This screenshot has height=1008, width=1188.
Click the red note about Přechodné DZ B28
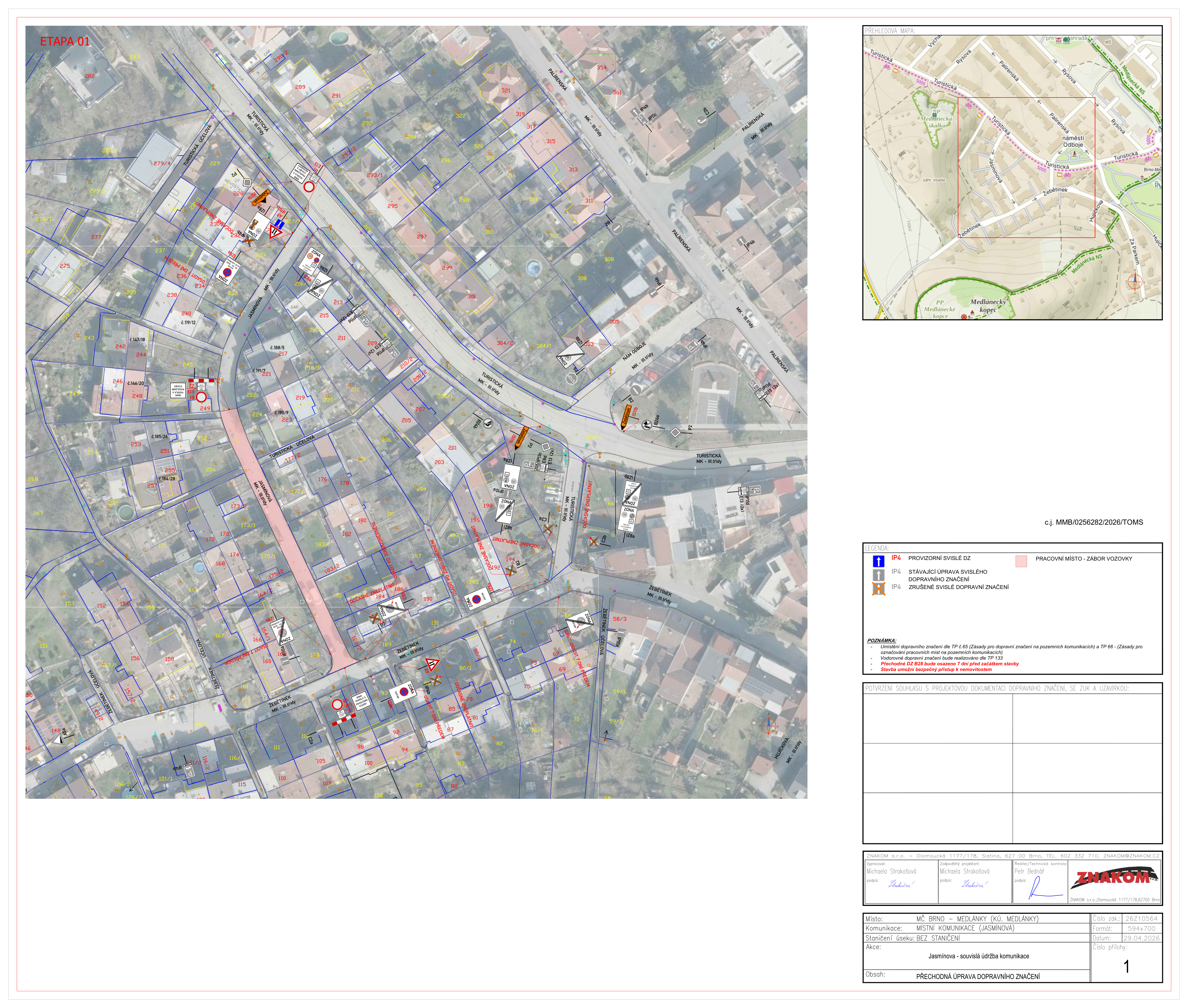pos(949,664)
